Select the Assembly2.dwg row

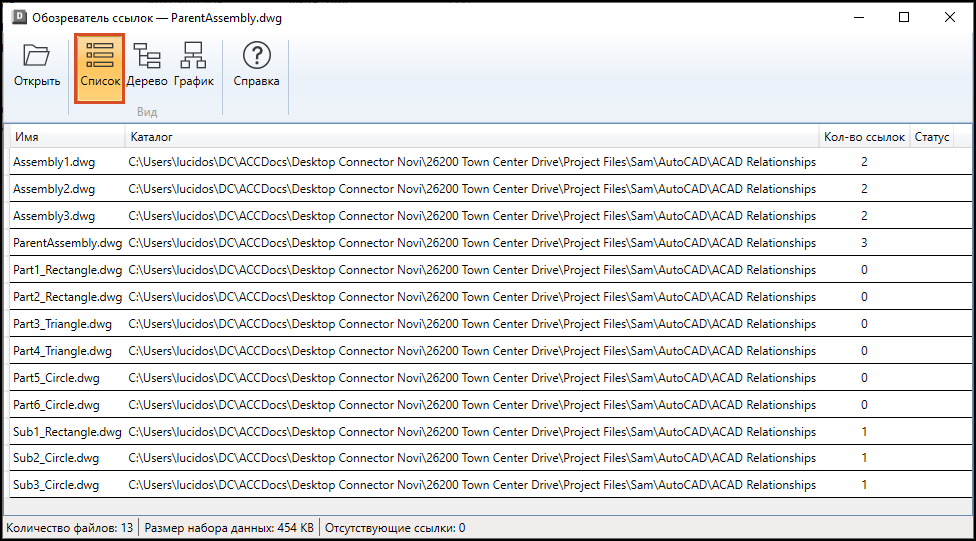(490, 189)
